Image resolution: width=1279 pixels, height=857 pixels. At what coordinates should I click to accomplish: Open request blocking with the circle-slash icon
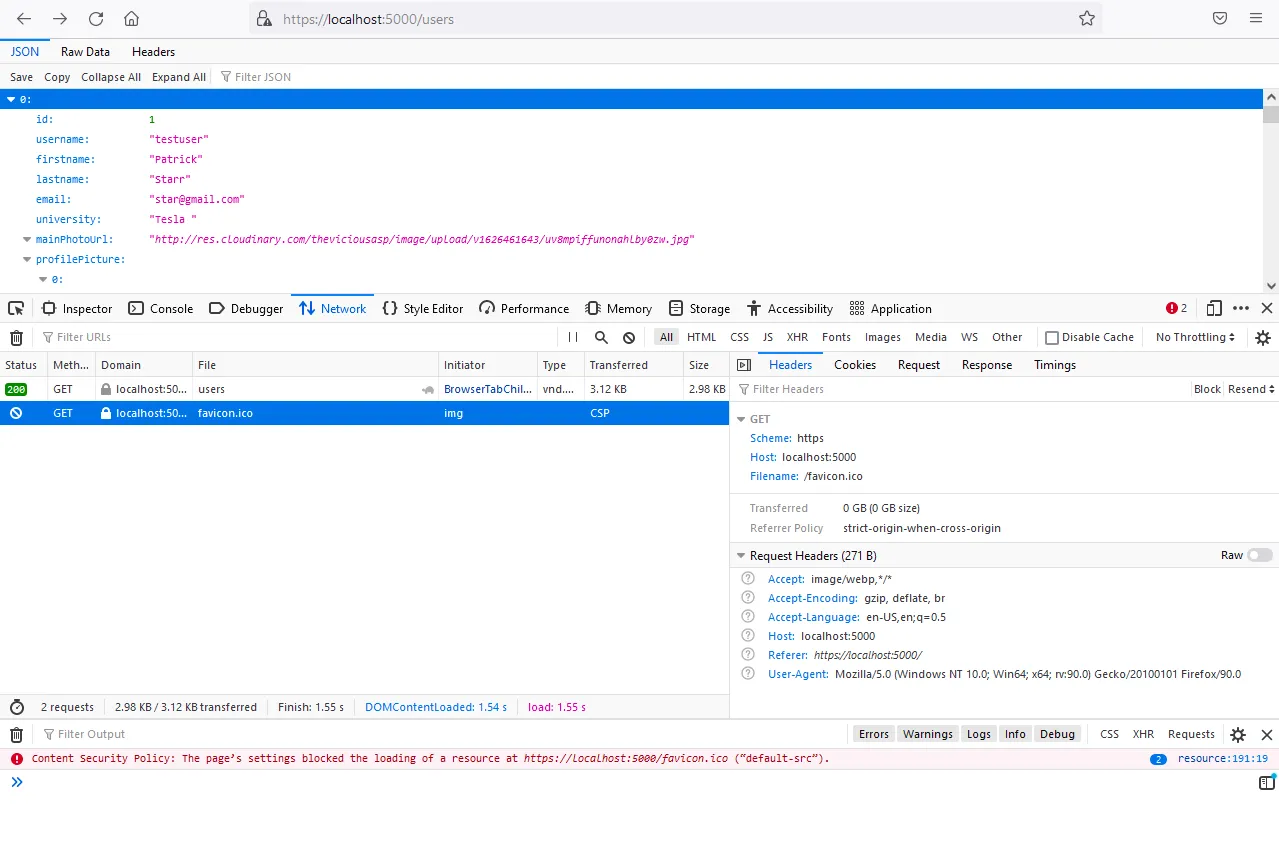(629, 338)
